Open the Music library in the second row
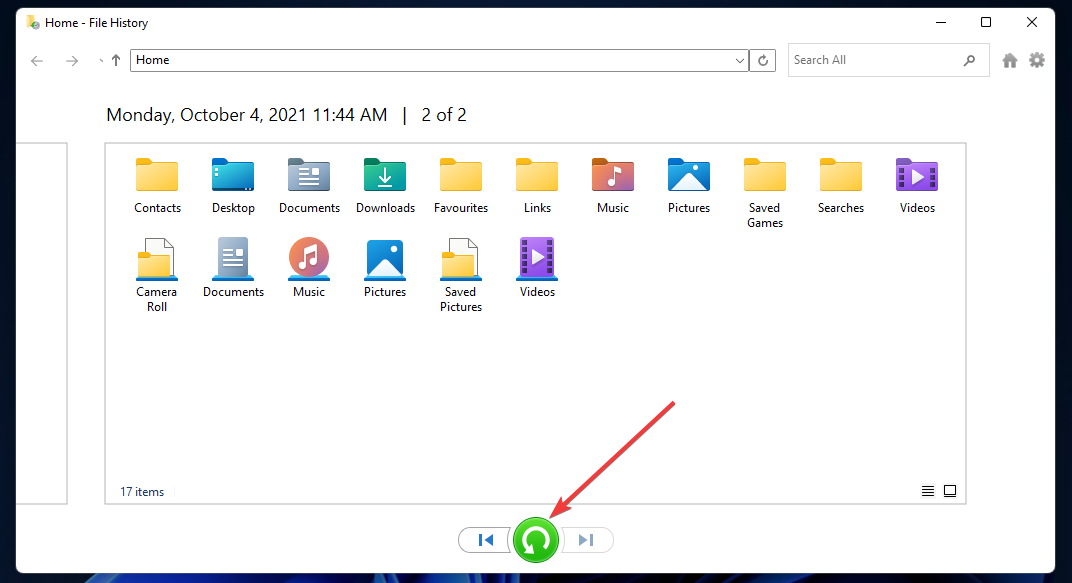1072x583 pixels. pyautogui.click(x=309, y=268)
